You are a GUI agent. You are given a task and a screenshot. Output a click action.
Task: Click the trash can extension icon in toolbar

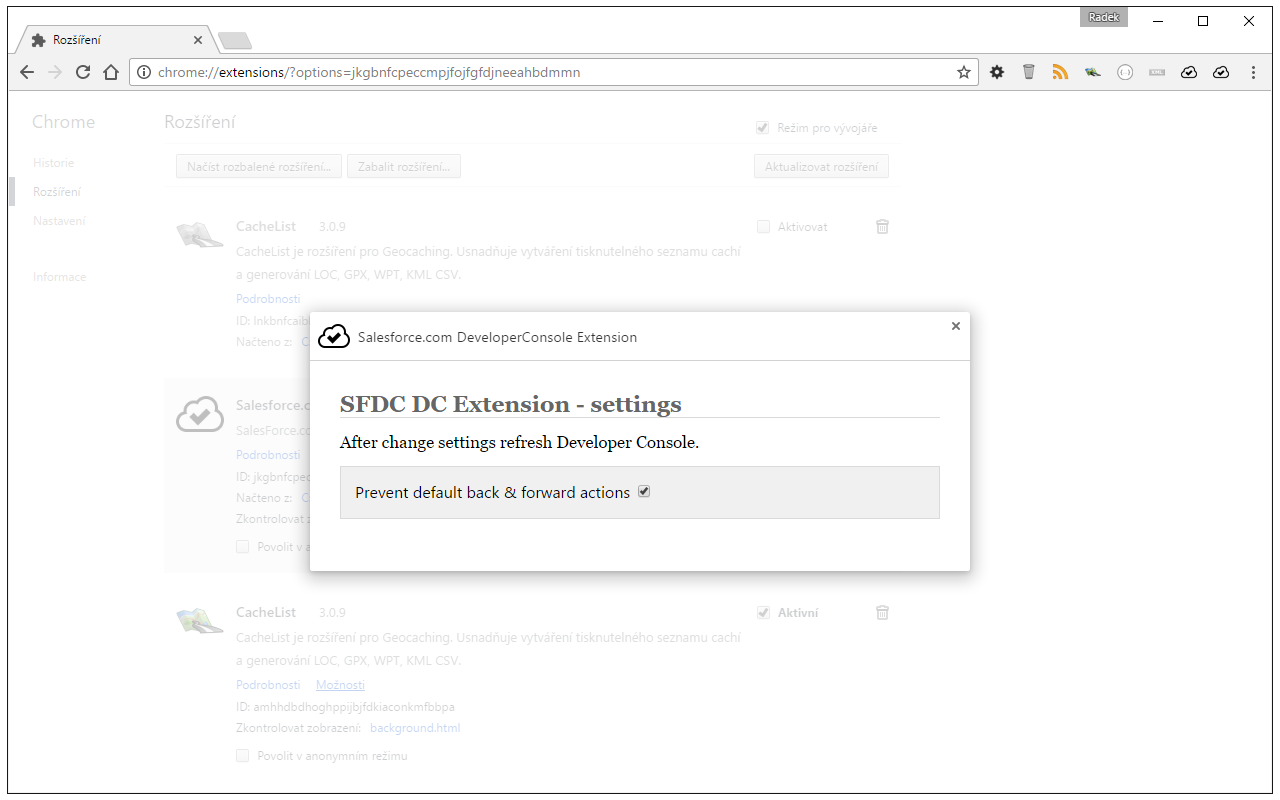click(x=1029, y=72)
